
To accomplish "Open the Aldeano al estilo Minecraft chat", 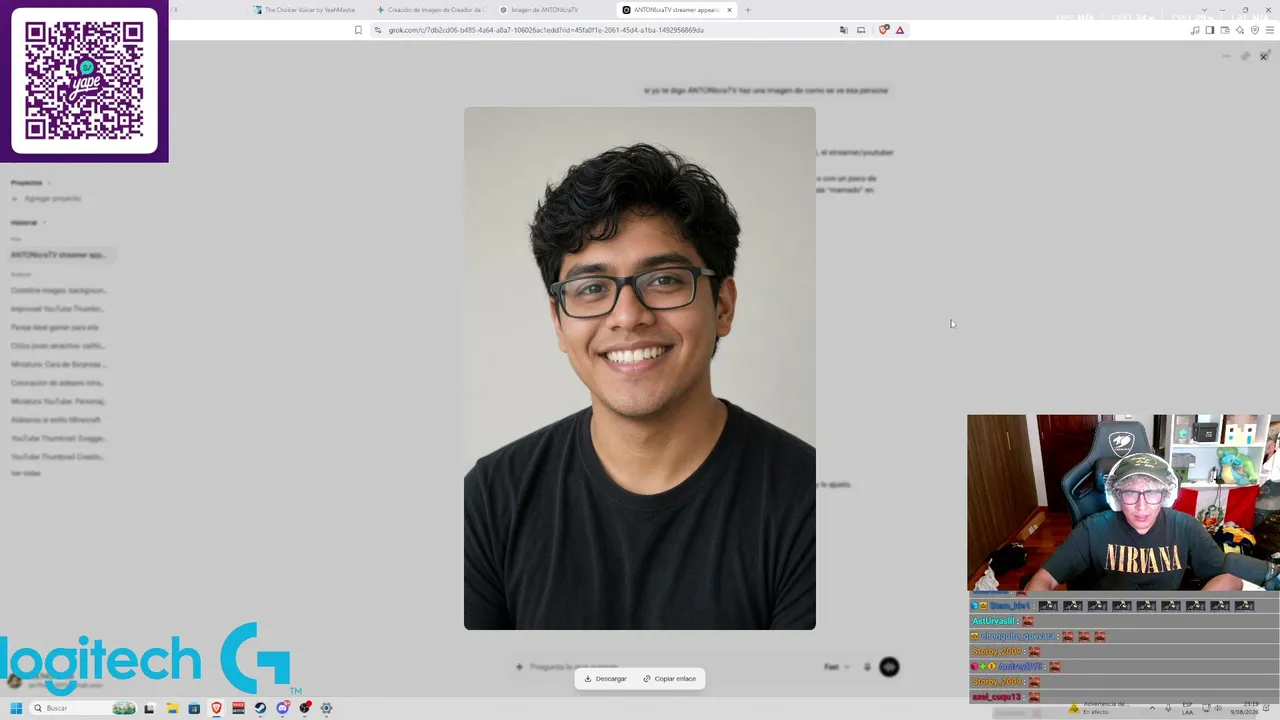I will click(56, 420).
